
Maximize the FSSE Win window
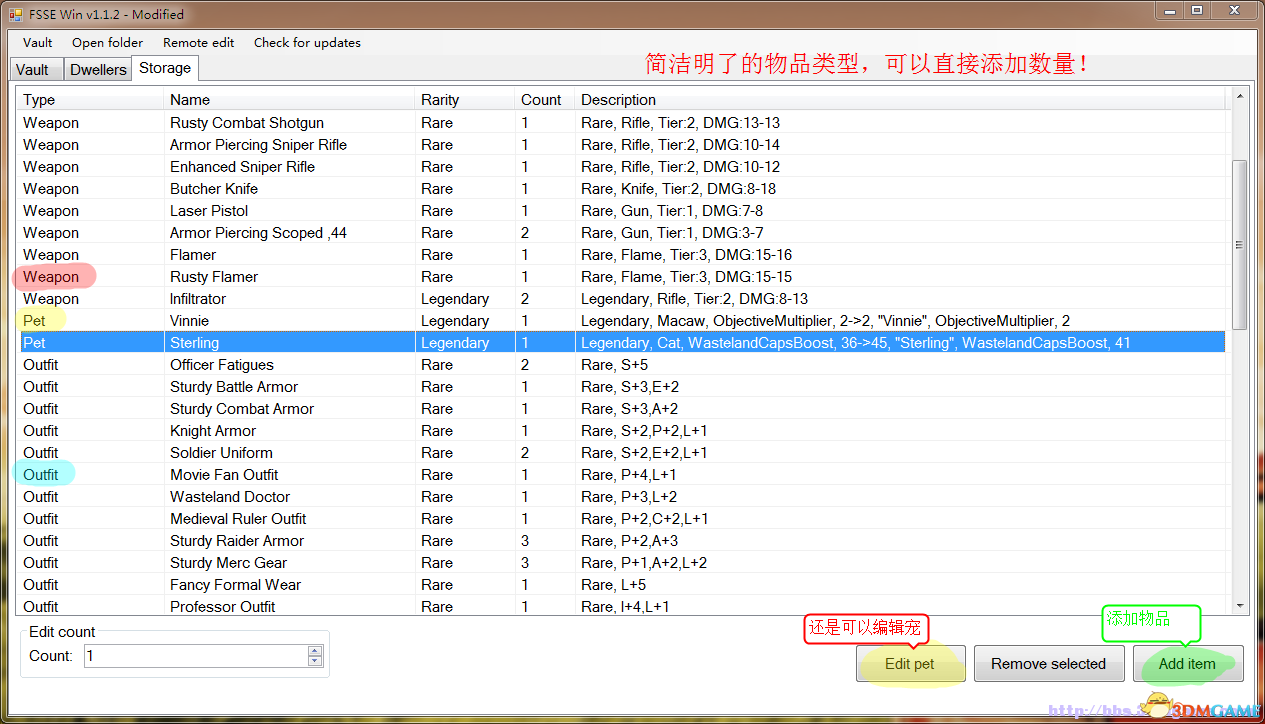(1197, 10)
